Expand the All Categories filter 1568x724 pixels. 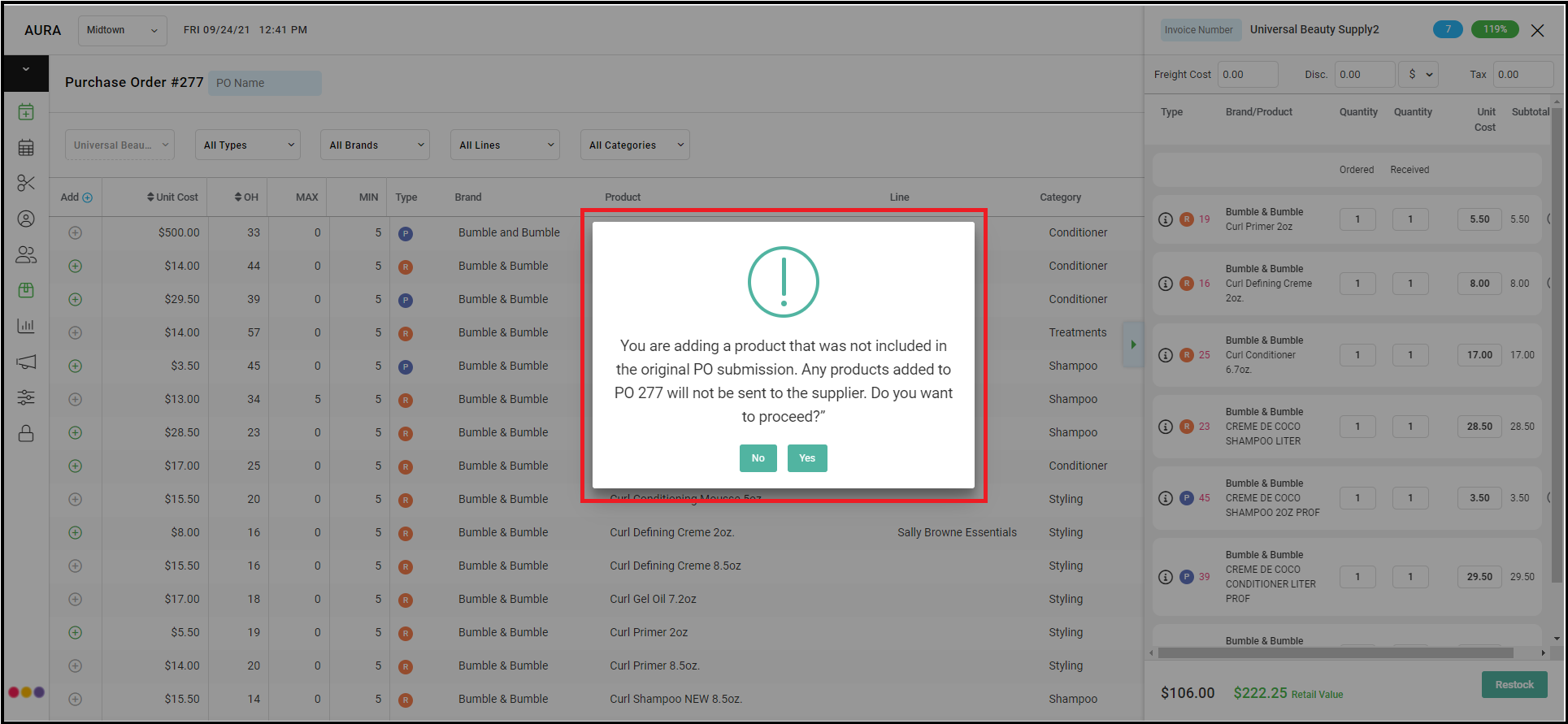click(x=635, y=145)
